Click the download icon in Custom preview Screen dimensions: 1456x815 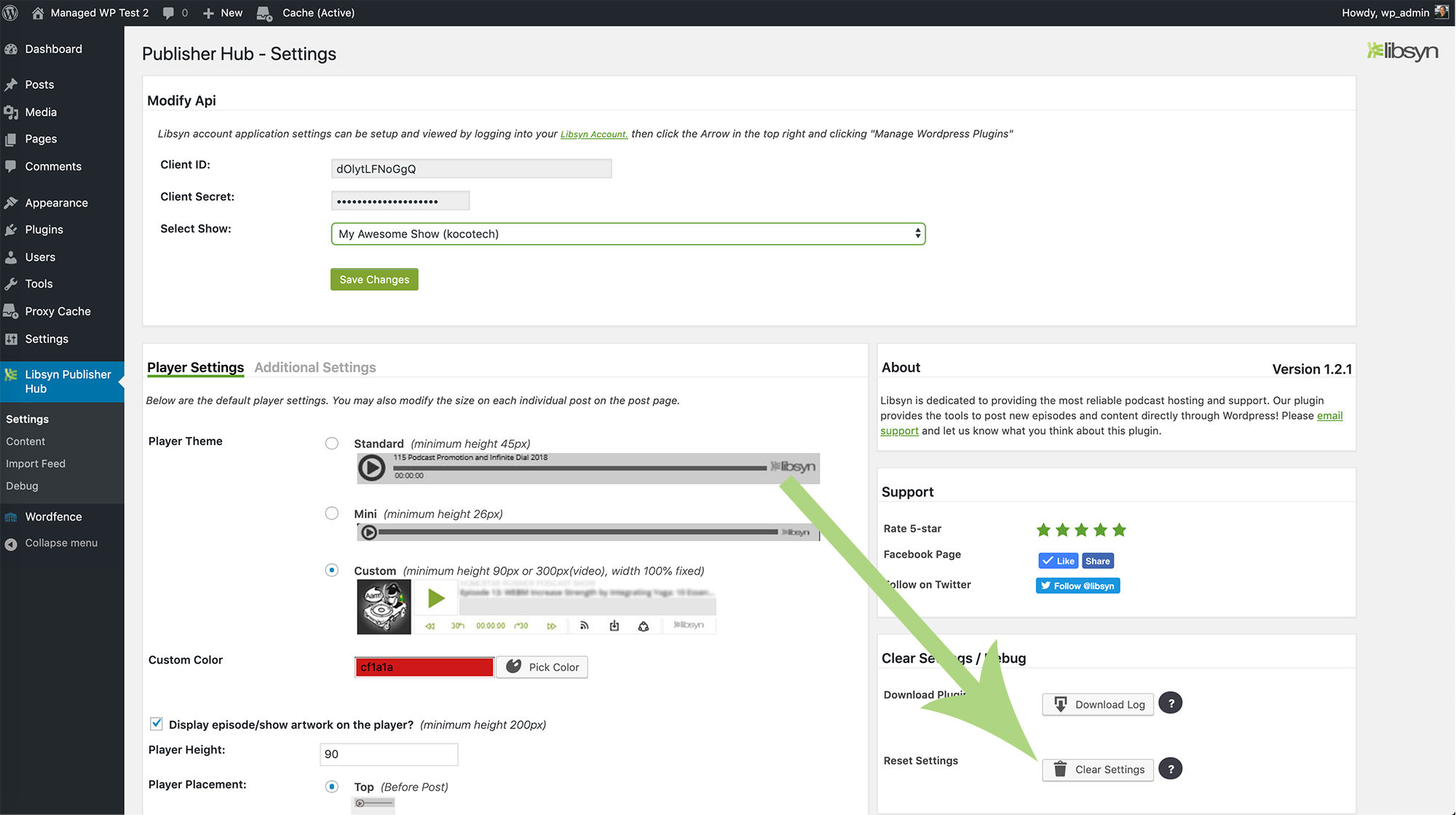coord(614,626)
